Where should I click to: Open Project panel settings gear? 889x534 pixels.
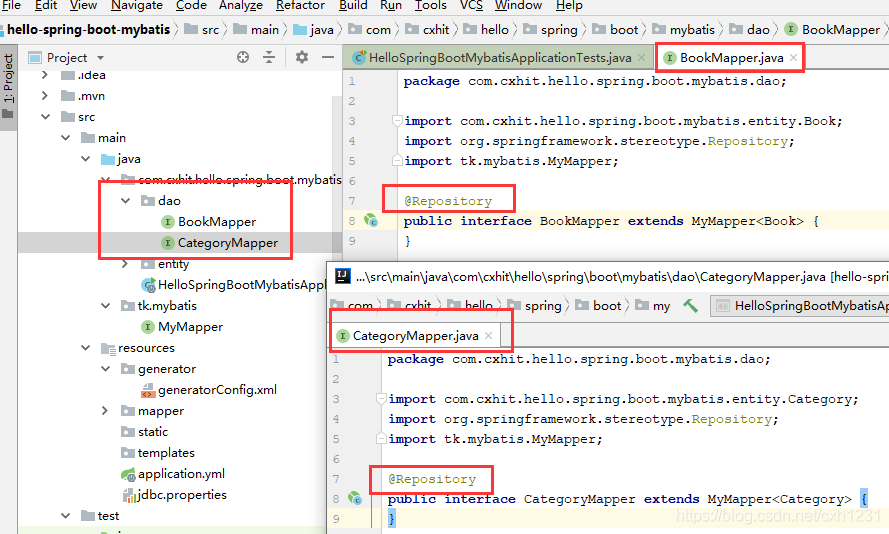click(302, 57)
